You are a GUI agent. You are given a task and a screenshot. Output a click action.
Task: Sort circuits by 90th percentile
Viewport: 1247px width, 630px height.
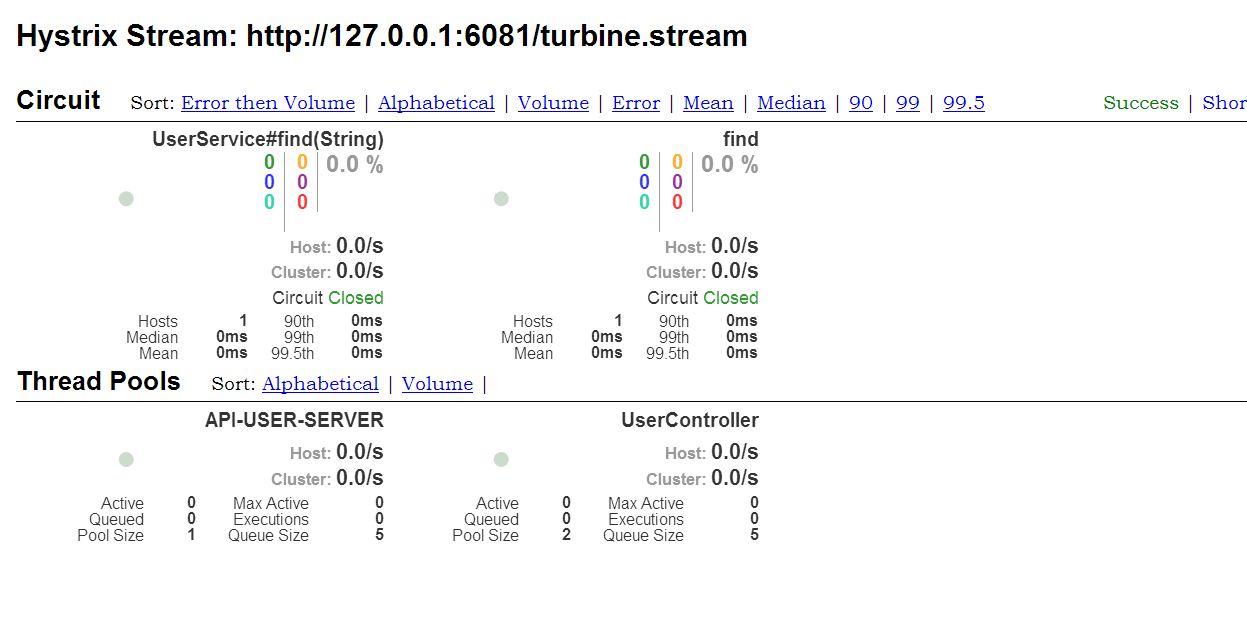point(861,103)
